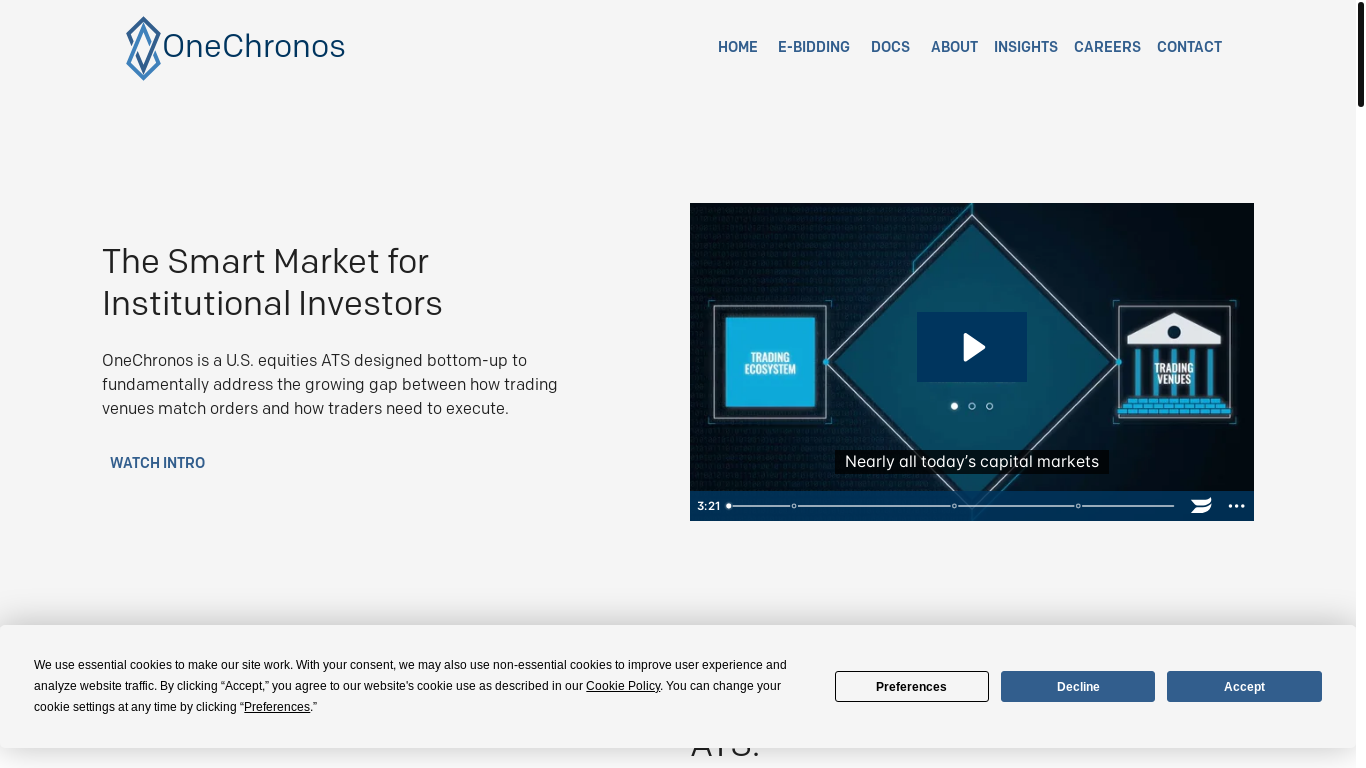Open the E-BIDDING menu item
Viewport: 1366px width, 768px height.
point(814,47)
